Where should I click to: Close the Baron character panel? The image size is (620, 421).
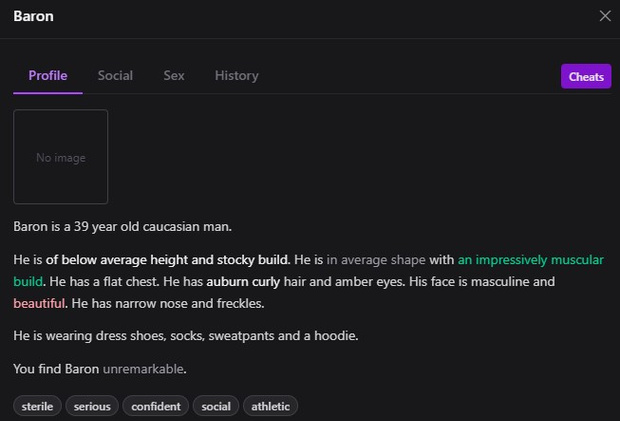pos(604,16)
